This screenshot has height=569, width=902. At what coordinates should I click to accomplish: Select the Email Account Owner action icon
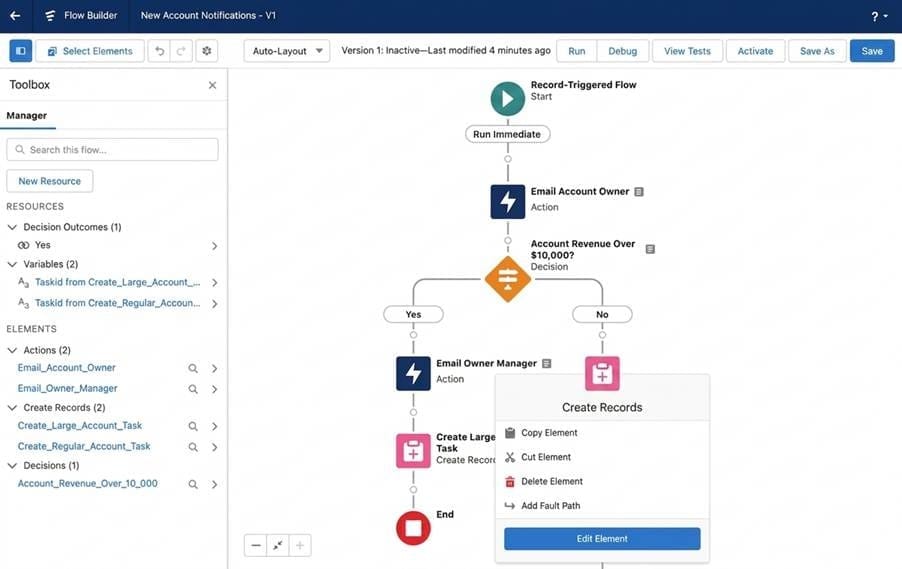point(507,201)
